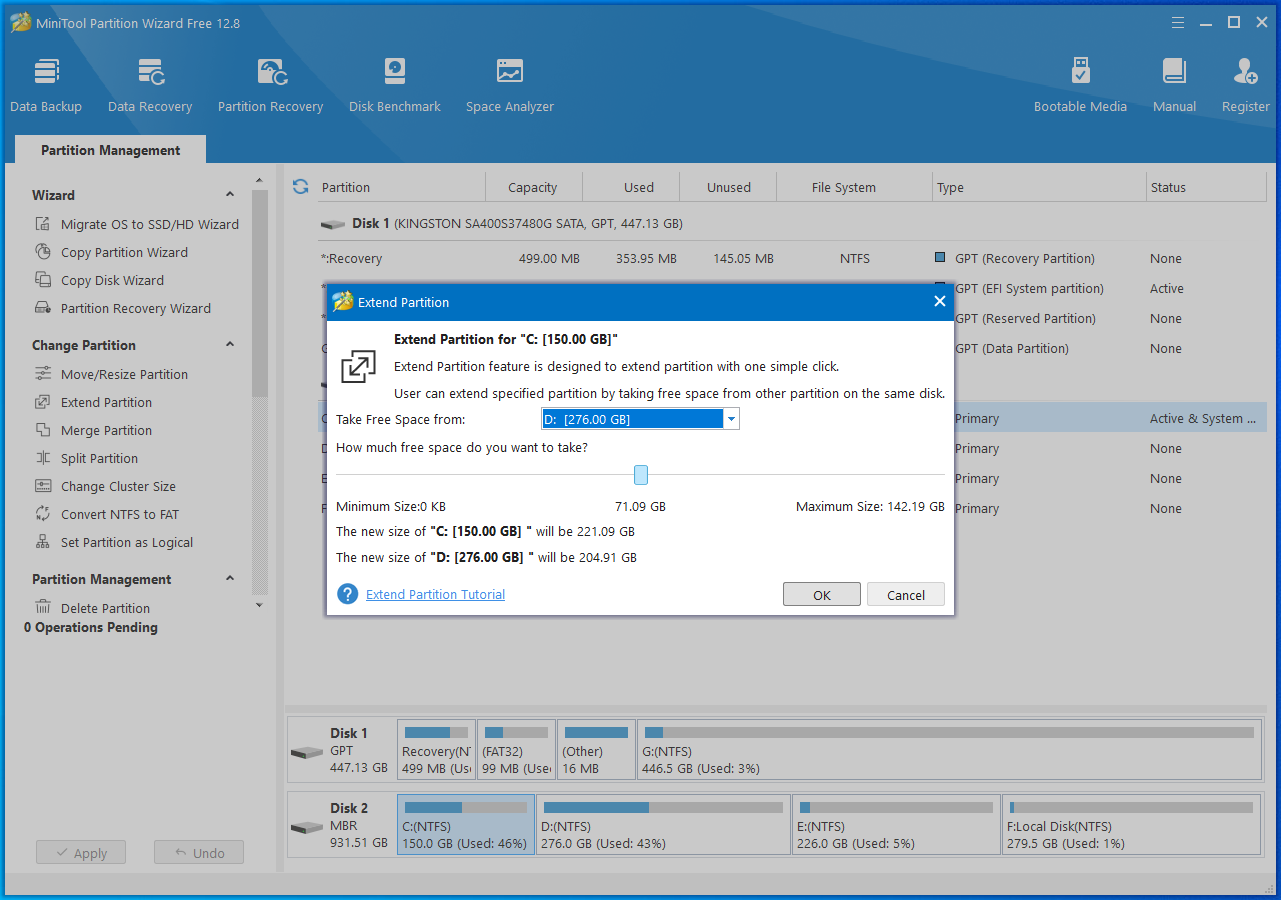Select FAT32 partition block on Disk 1
The width and height of the screenshot is (1281, 900).
pyautogui.click(x=516, y=750)
